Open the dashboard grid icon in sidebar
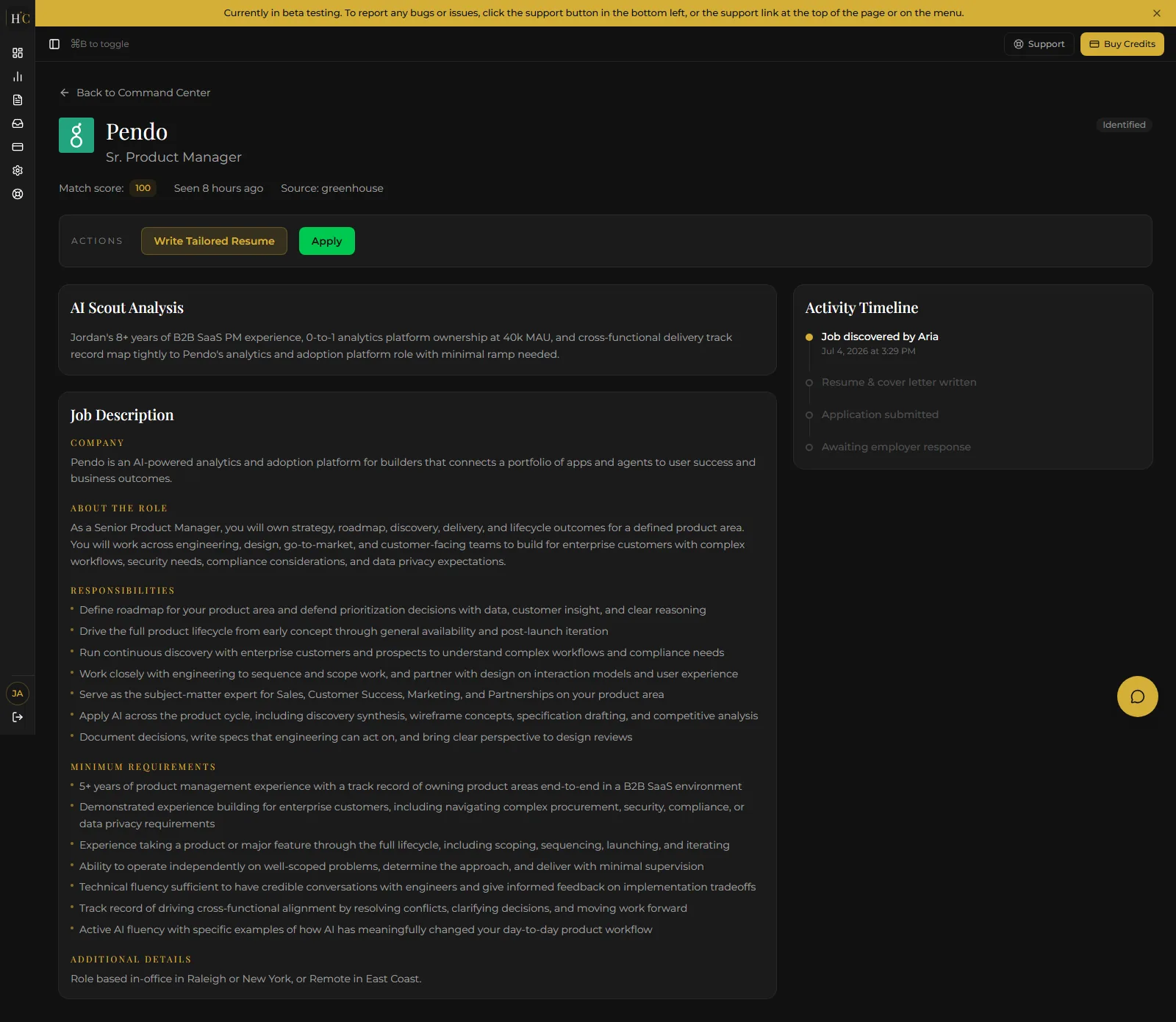The image size is (1176, 1022). coord(18,53)
